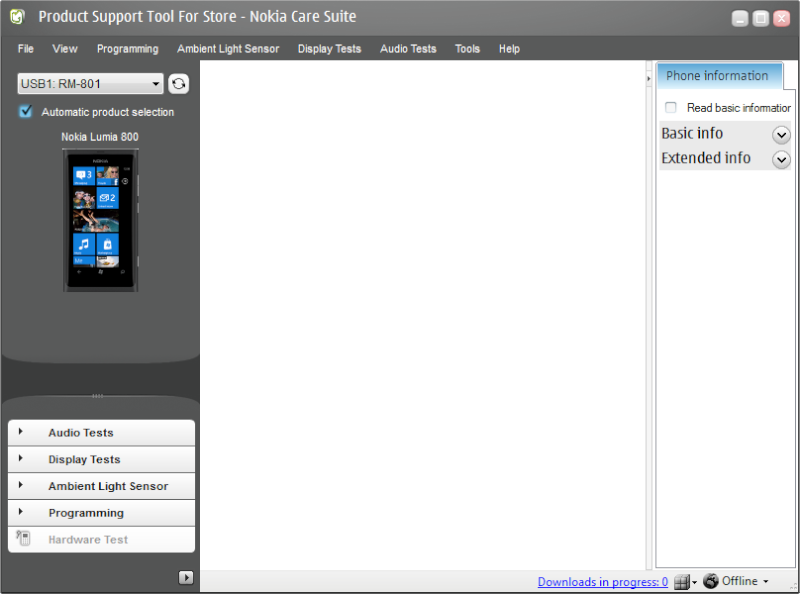
Task: Click the refresh connection icon button
Action: click(179, 84)
